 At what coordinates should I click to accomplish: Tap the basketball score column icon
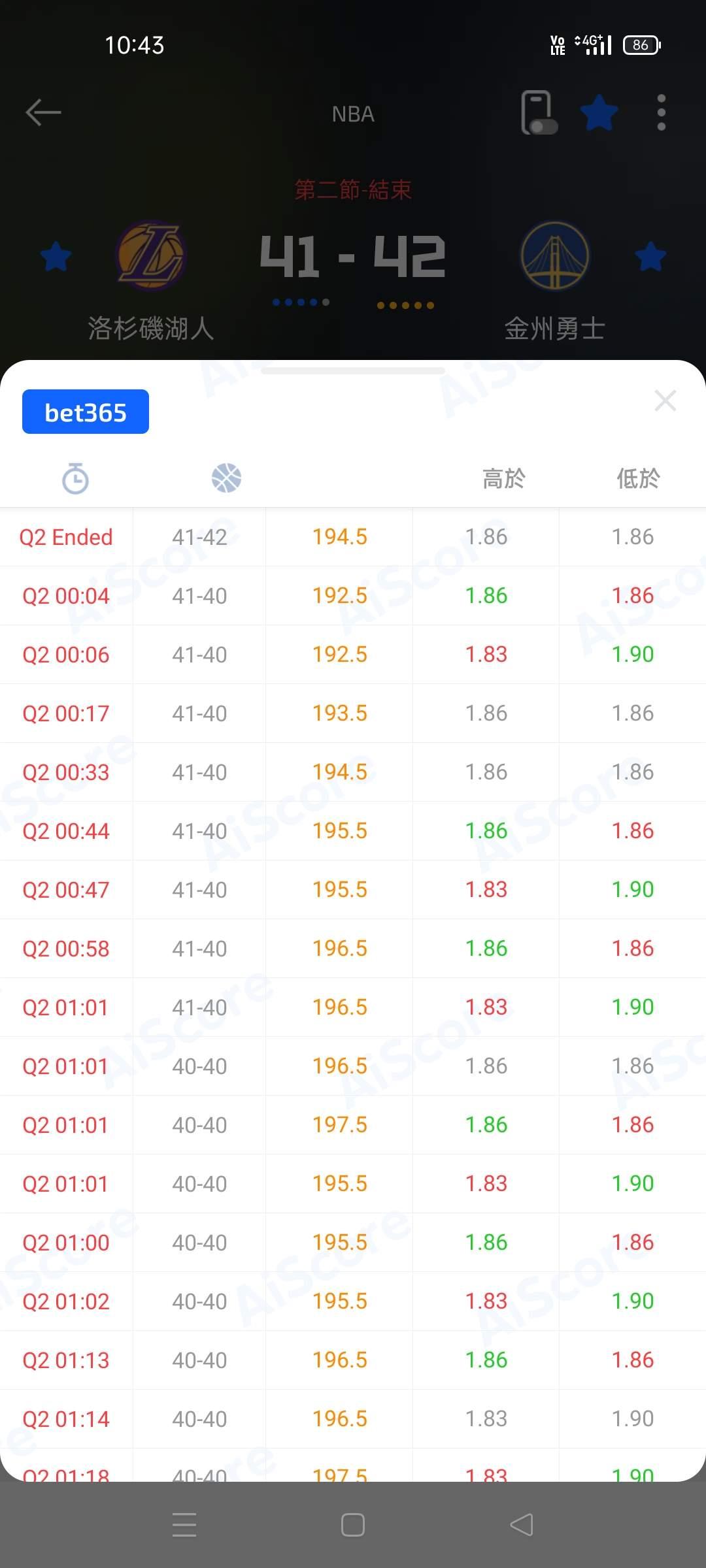pyautogui.click(x=226, y=478)
